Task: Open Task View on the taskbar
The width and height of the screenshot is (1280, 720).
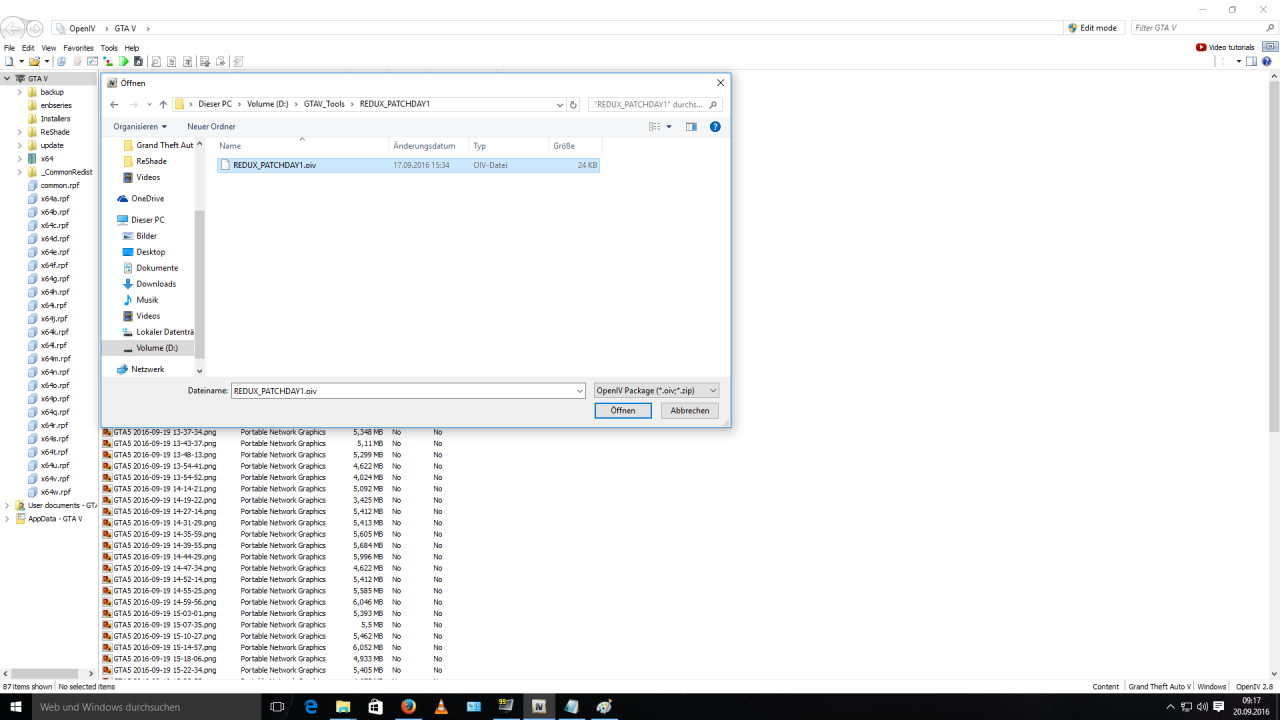Action: 277,706
